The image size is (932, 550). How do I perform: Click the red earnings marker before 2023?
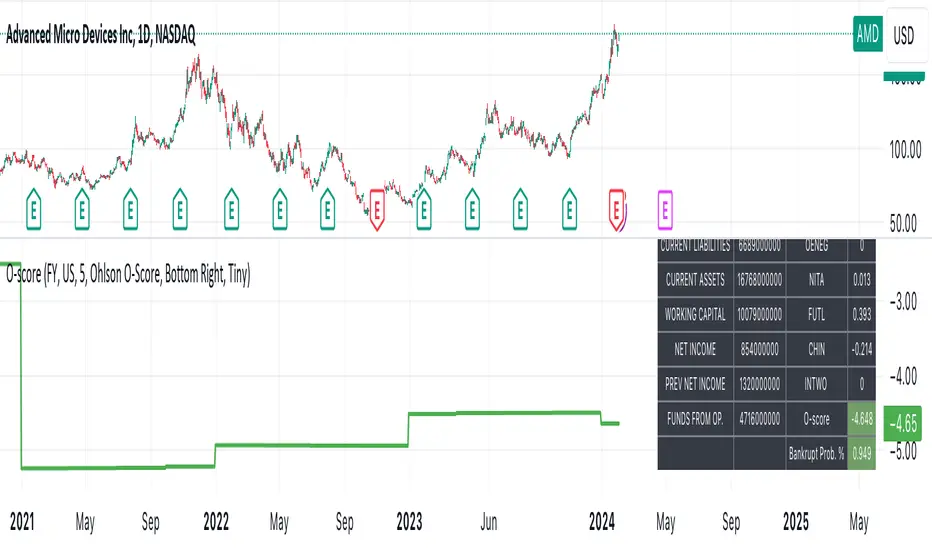point(377,209)
